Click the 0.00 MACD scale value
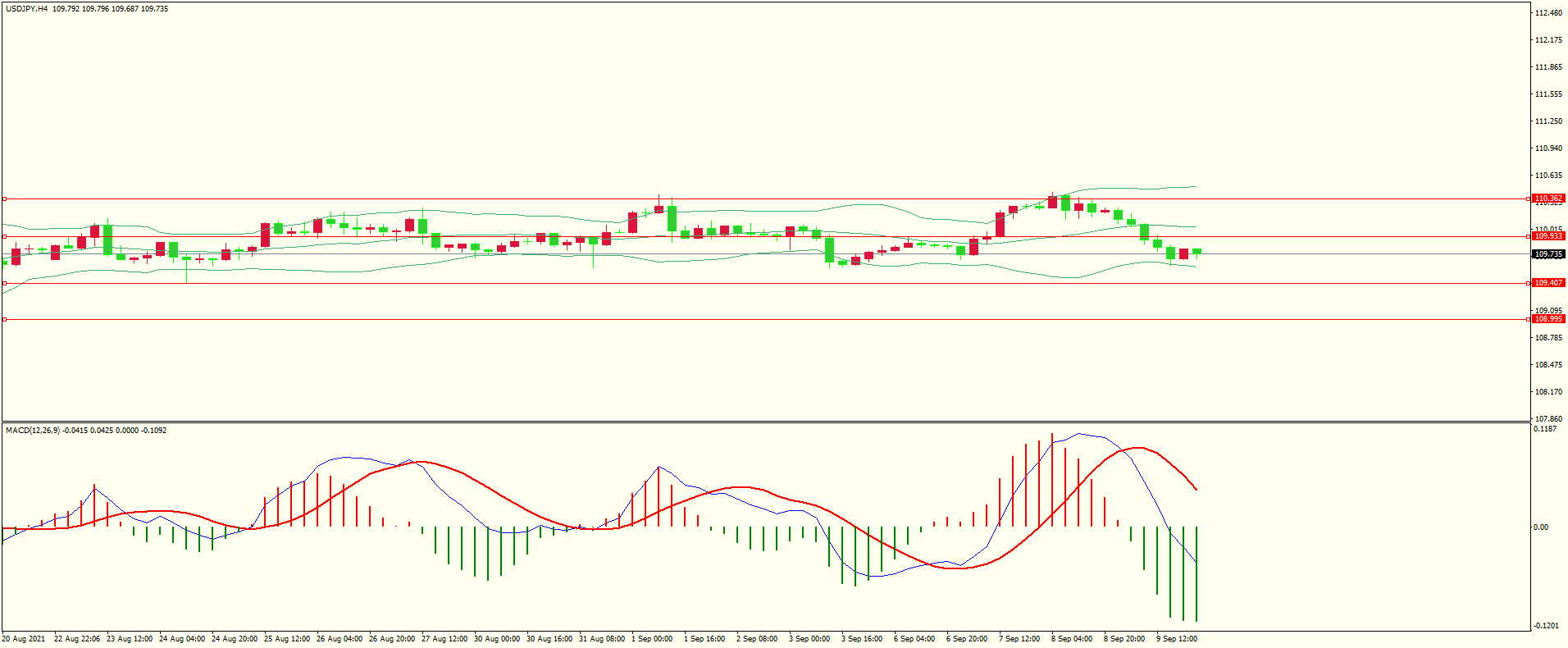 (x=1541, y=527)
